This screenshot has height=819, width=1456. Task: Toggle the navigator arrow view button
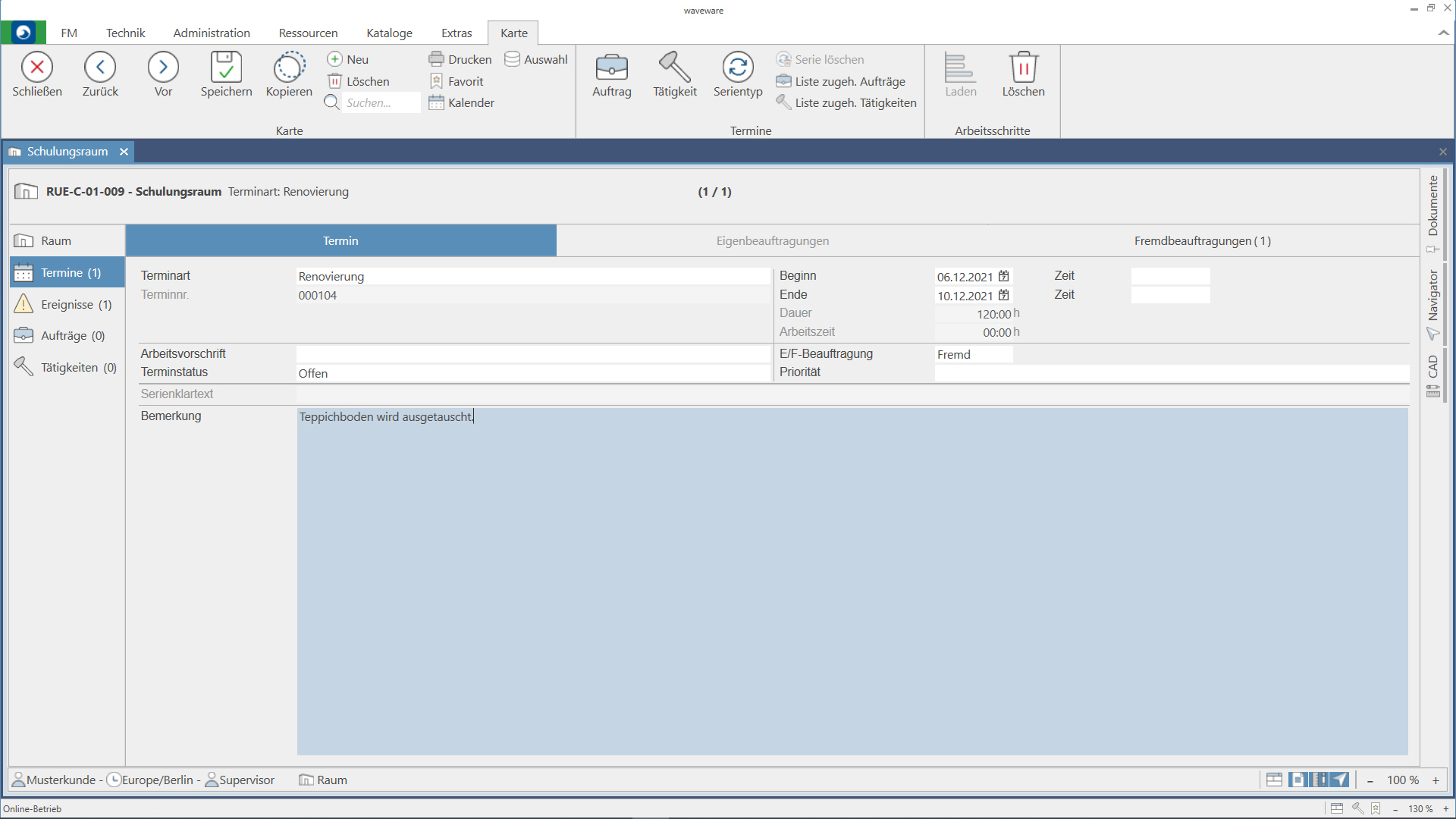pyautogui.click(x=1341, y=780)
